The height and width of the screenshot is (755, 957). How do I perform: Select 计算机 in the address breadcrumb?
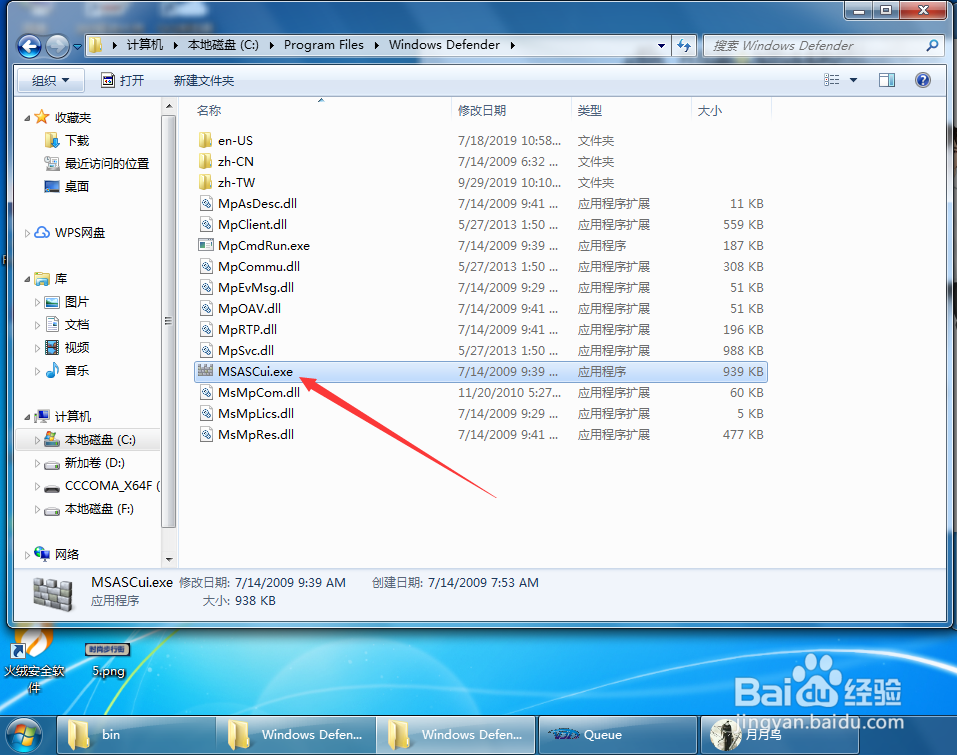[145, 45]
